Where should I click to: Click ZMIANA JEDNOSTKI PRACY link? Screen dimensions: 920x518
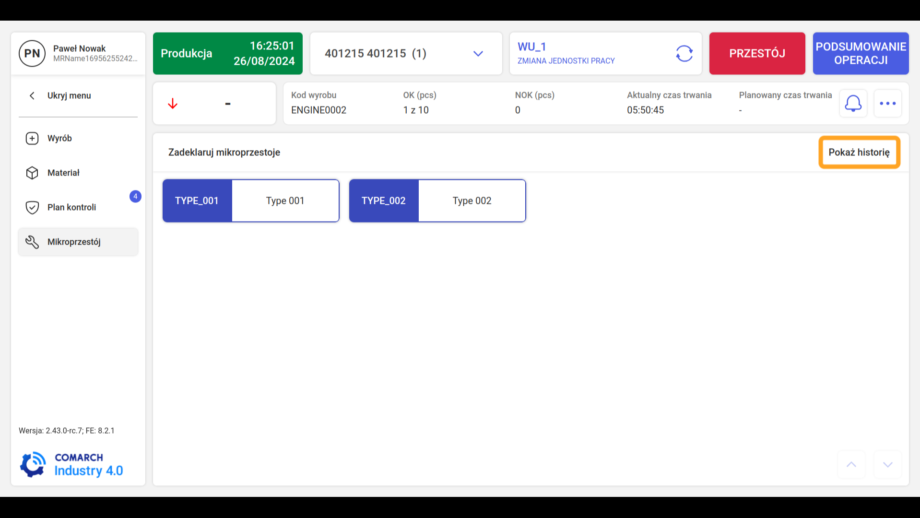pyautogui.click(x=566, y=61)
